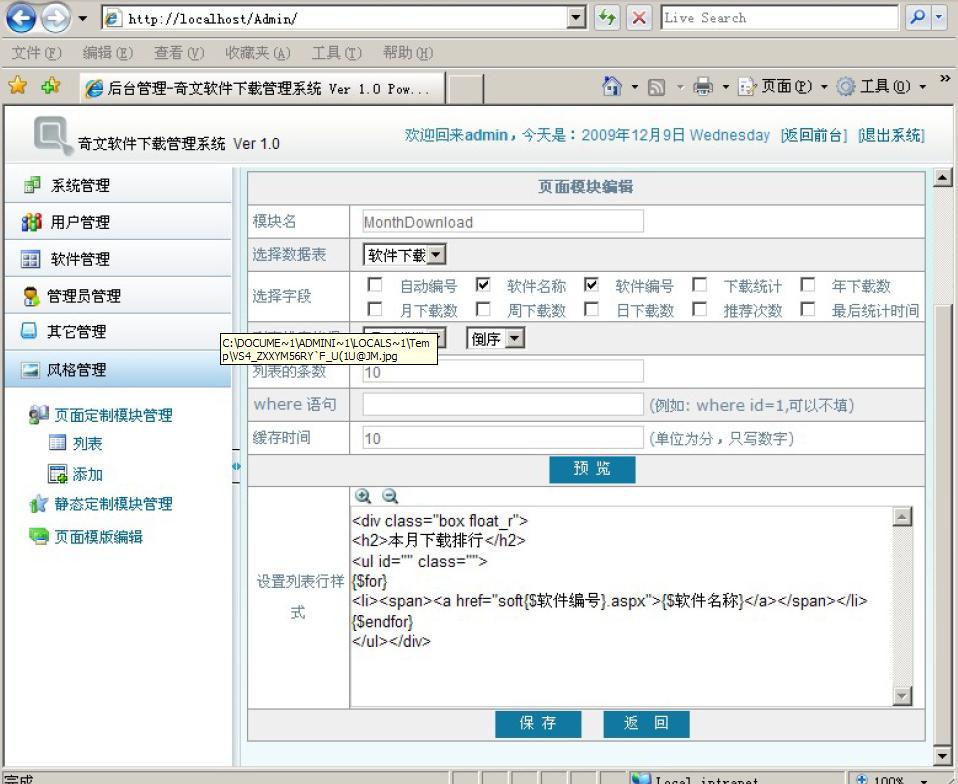Image resolution: width=958 pixels, height=784 pixels.
Task: Check the 下载统计 checkbox
Action: point(700,285)
